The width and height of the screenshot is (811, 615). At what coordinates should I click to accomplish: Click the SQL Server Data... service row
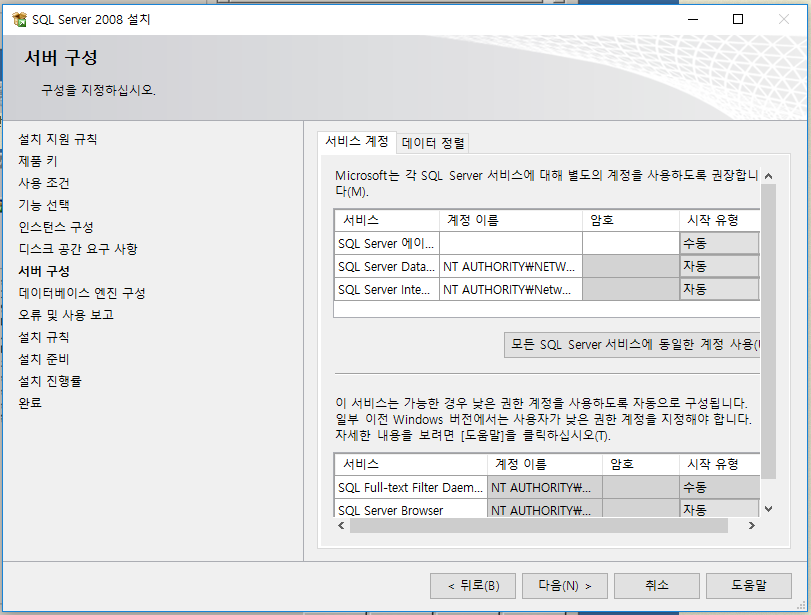(386, 266)
